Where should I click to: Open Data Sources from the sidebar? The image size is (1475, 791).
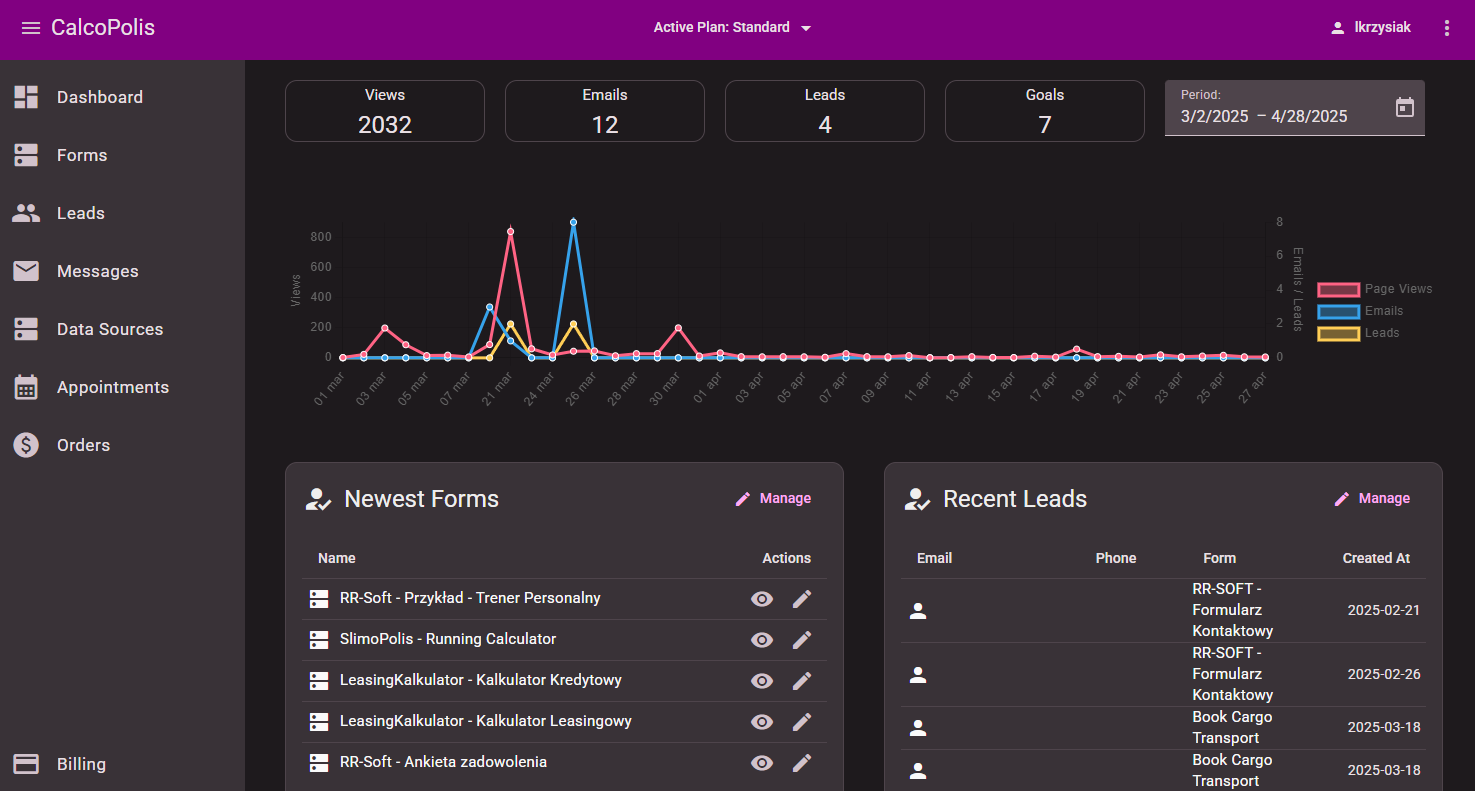pyautogui.click(x=109, y=329)
